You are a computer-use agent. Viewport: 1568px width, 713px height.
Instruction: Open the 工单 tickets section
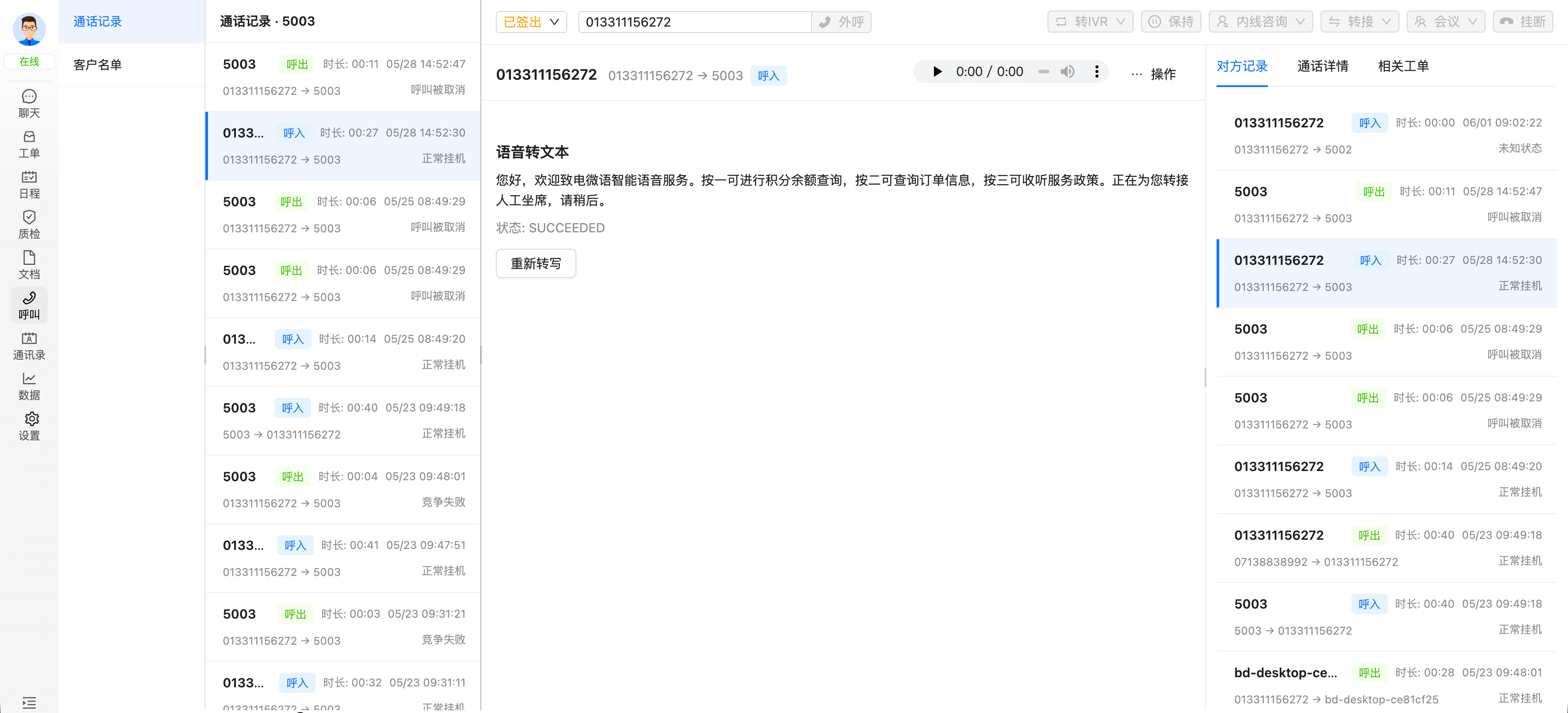(29, 144)
